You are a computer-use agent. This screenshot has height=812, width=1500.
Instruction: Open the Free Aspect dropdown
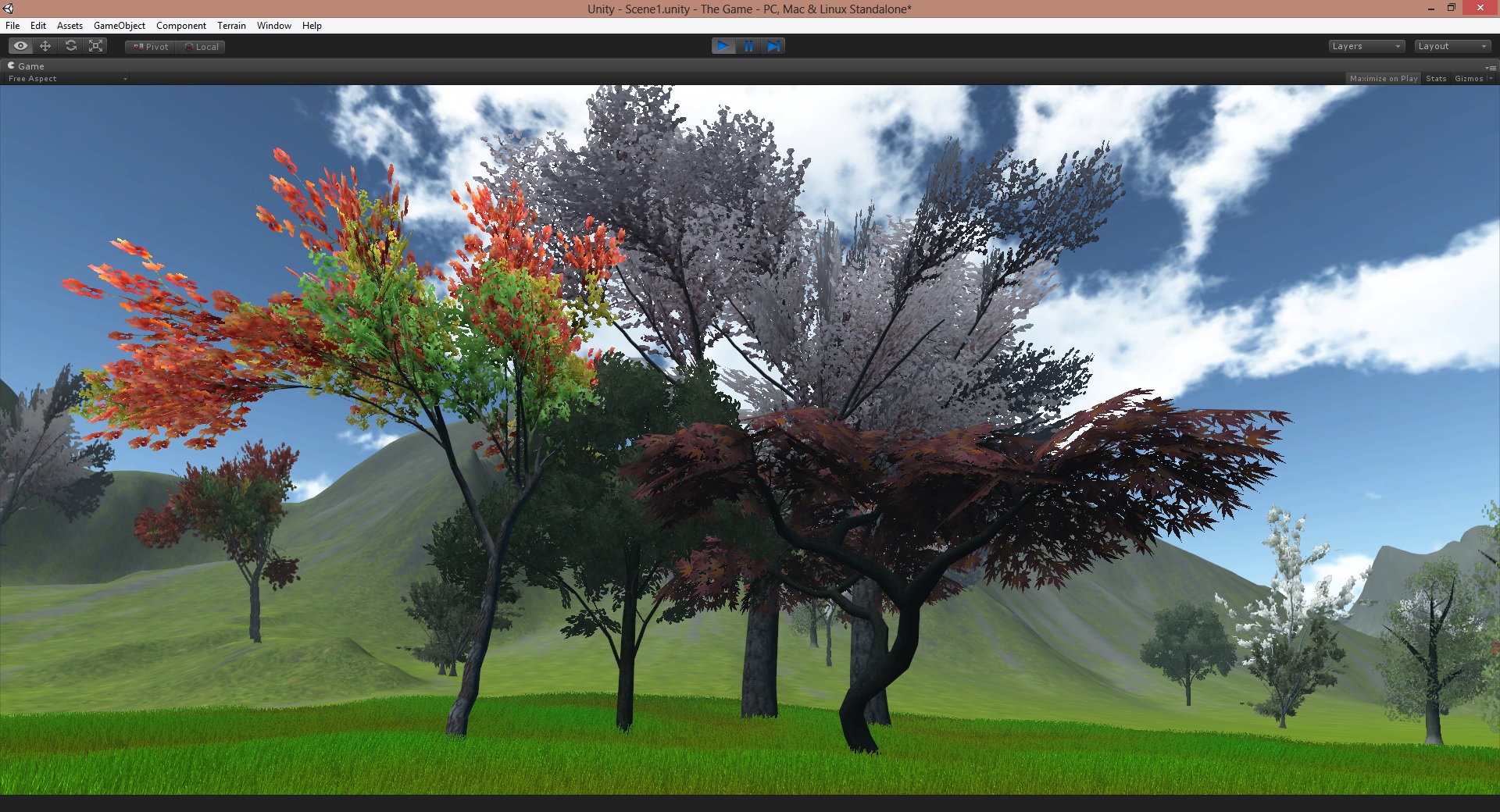(66, 78)
